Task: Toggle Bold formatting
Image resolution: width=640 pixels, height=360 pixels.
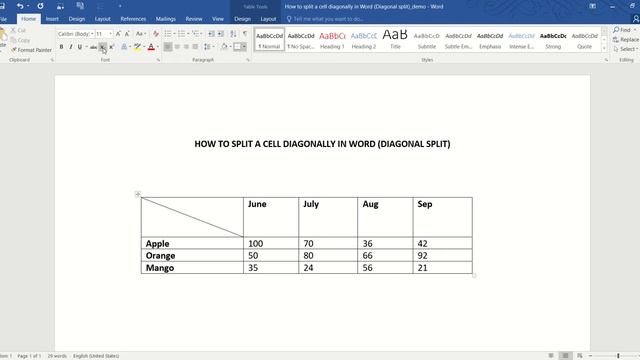Action: point(61,47)
